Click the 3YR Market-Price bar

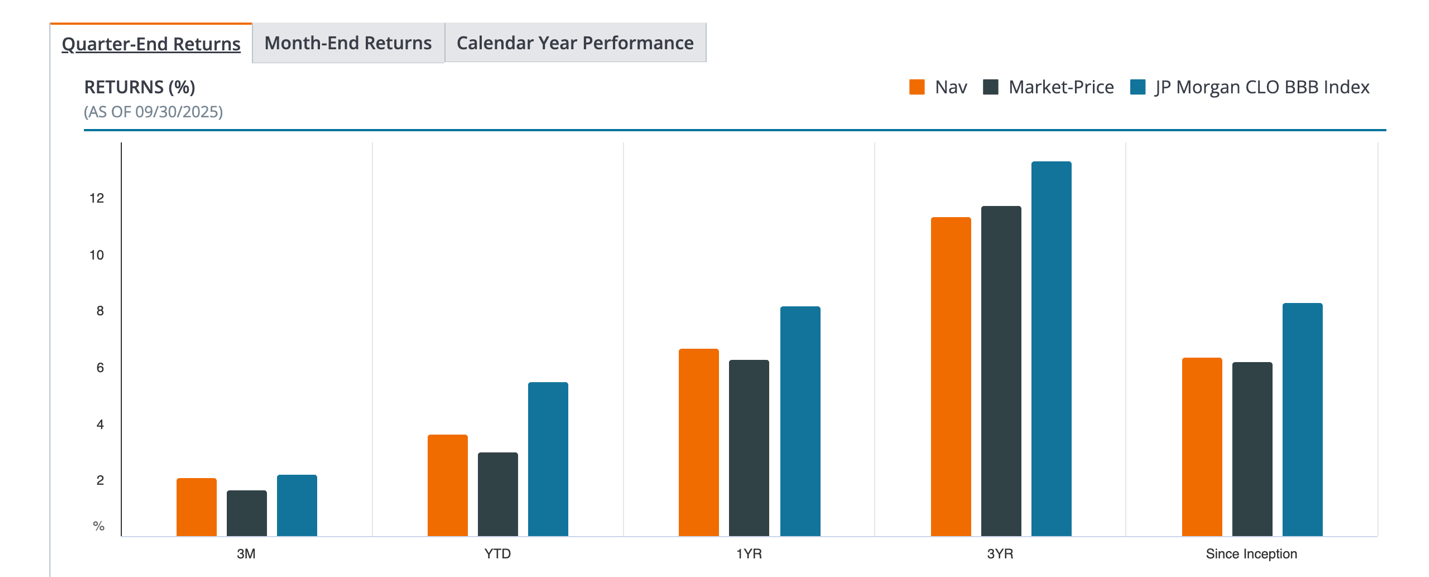(x=1001, y=372)
